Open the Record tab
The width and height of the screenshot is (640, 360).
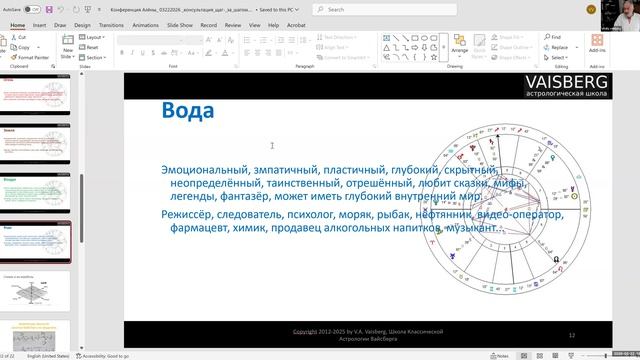209,25
